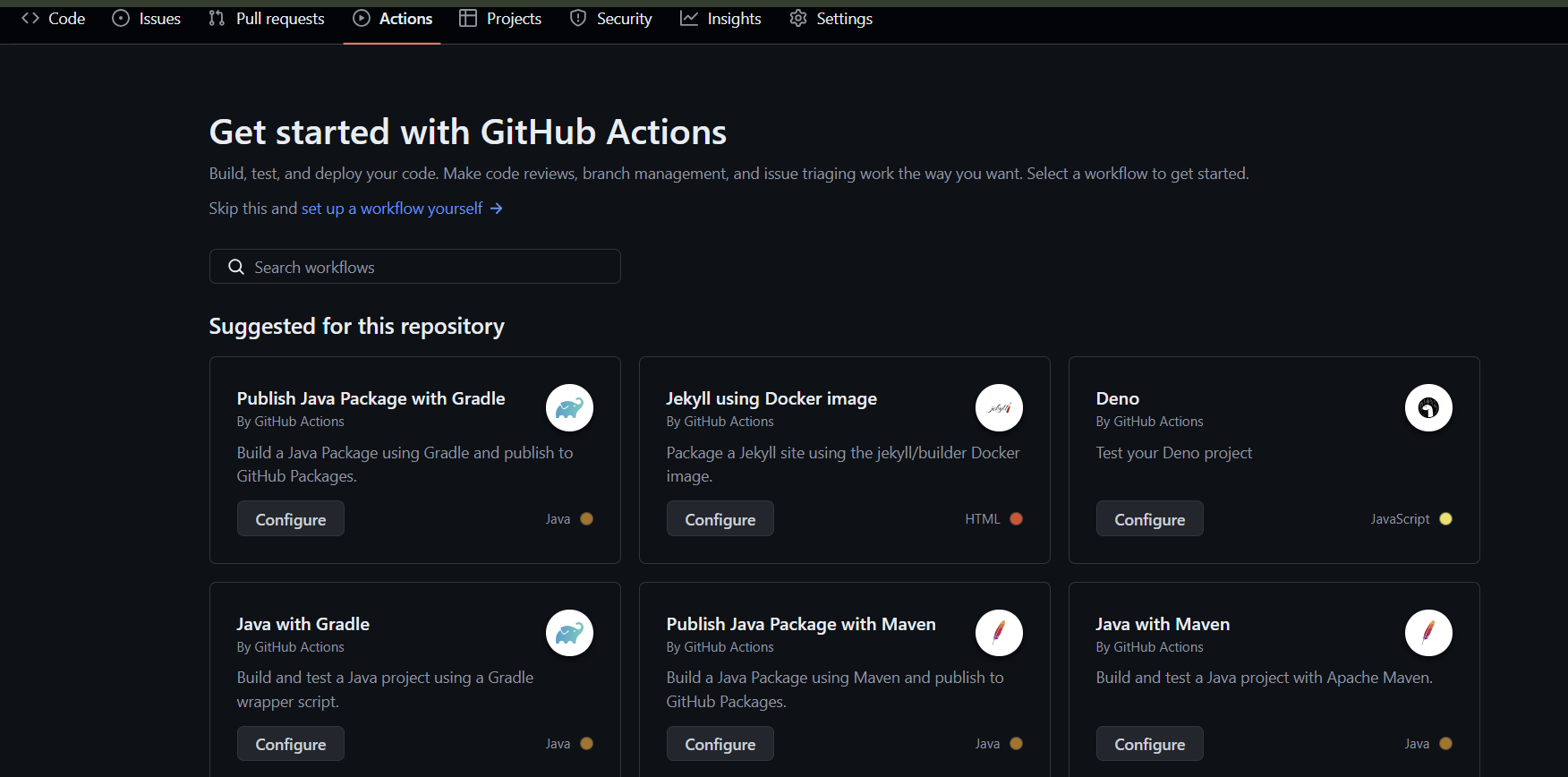The width and height of the screenshot is (1568, 777).
Task: Click the 'Deno' card title
Action: tap(1118, 398)
